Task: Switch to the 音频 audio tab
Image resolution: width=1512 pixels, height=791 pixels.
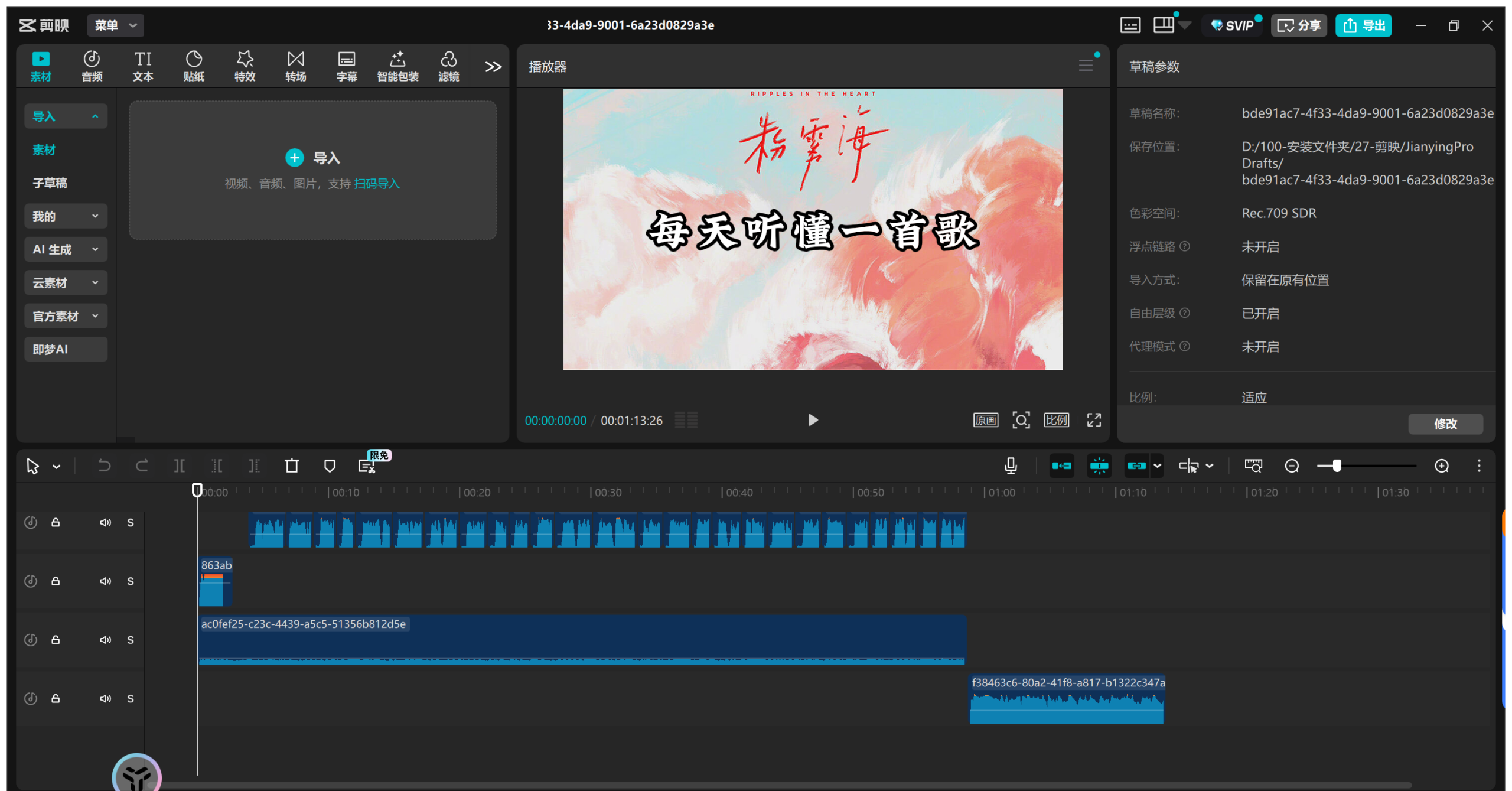Action: [x=92, y=66]
